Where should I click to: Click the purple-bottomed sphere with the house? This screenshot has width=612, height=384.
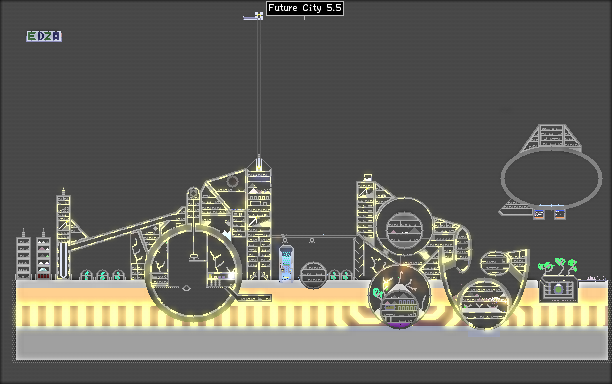tap(400, 297)
